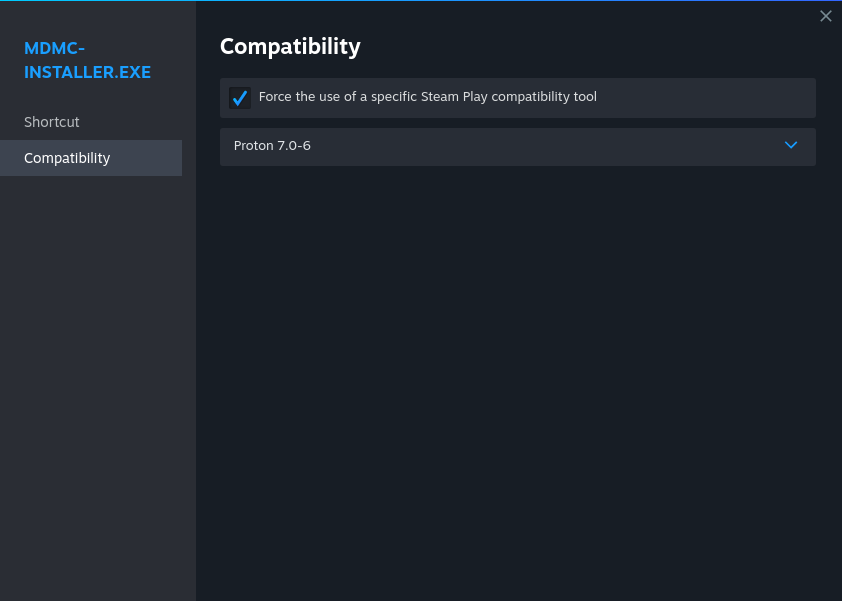This screenshot has height=601, width=842.
Task: Click the highlighted Compatibility sidebar entry
Action: [67, 158]
